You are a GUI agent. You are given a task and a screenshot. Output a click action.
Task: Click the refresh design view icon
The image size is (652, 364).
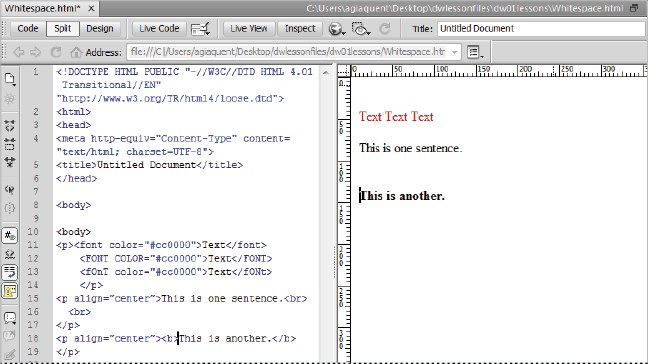(x=385, y=29)
